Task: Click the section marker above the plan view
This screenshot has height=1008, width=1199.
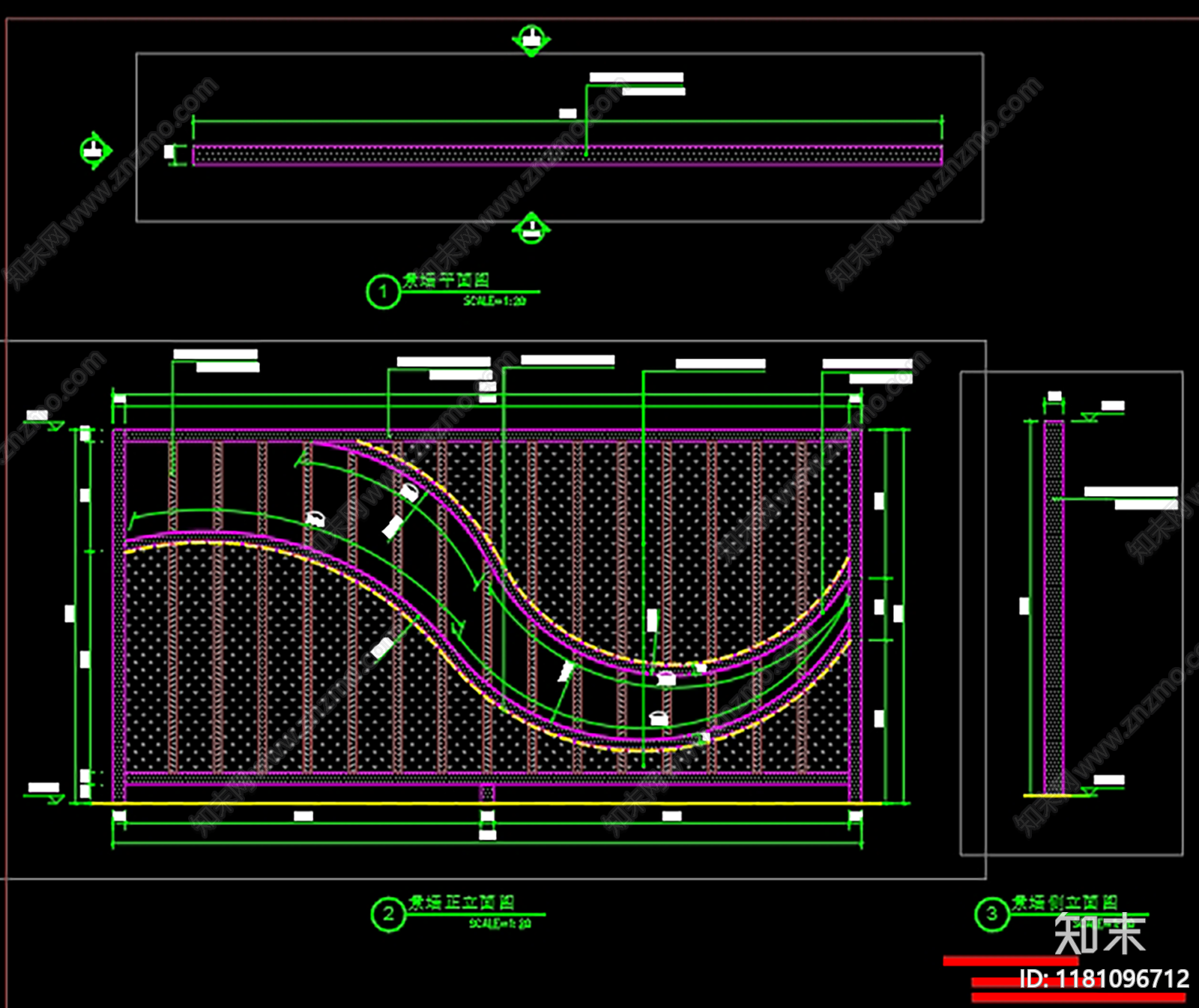Action: tap(531, 40)
